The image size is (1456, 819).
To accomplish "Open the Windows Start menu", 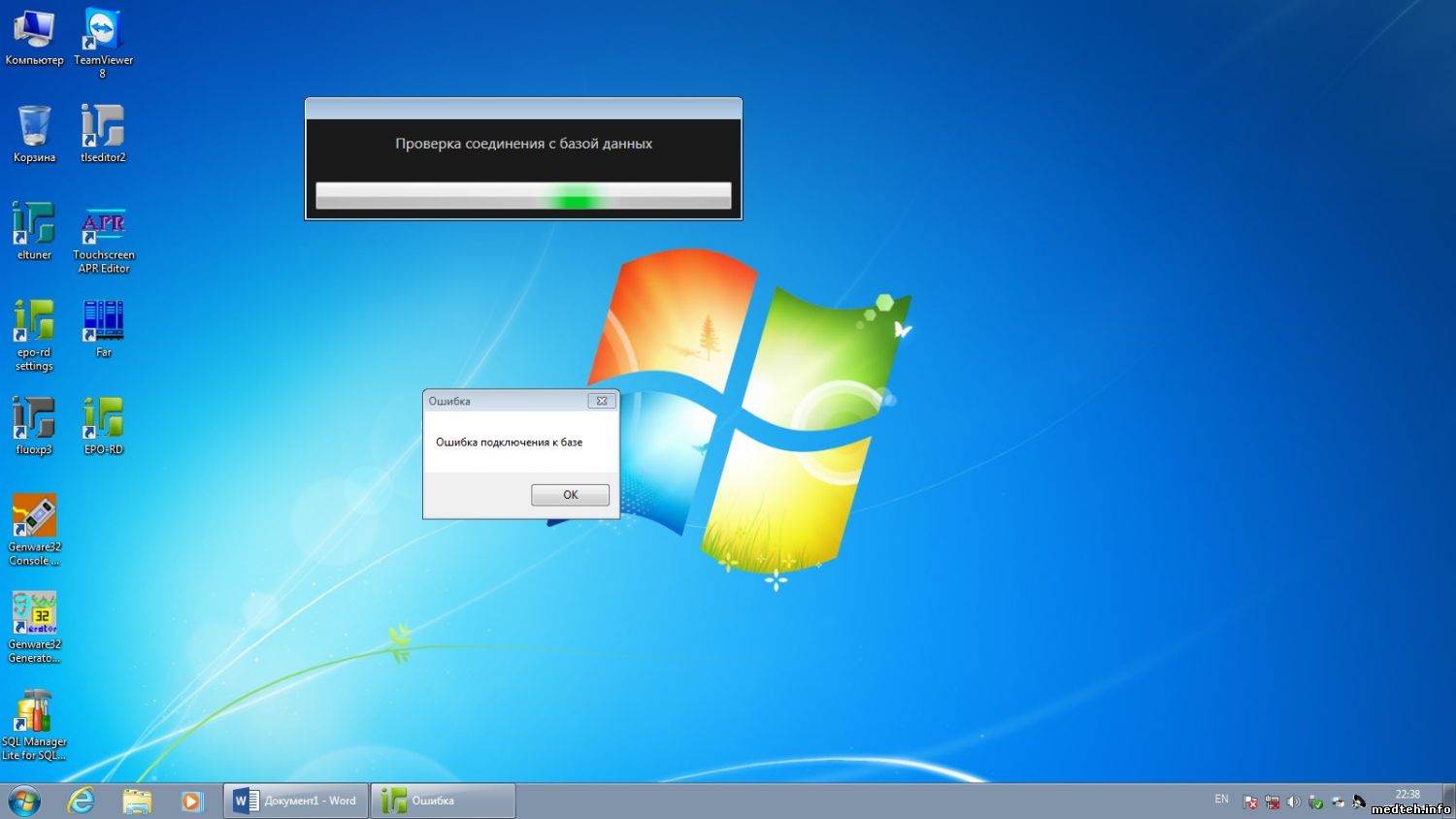I will click(24, 801).
